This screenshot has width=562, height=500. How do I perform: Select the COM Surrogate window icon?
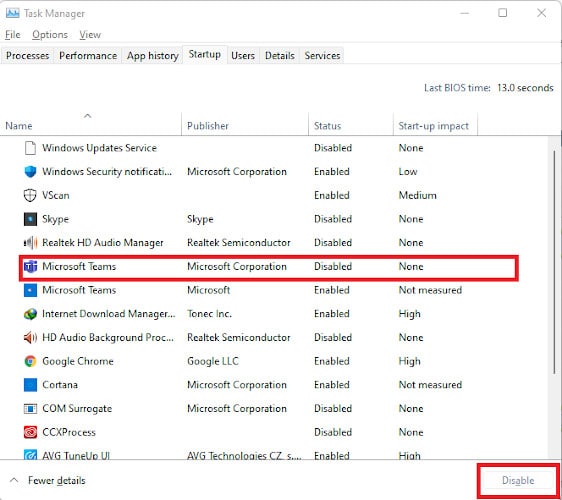tap(30, 409)
